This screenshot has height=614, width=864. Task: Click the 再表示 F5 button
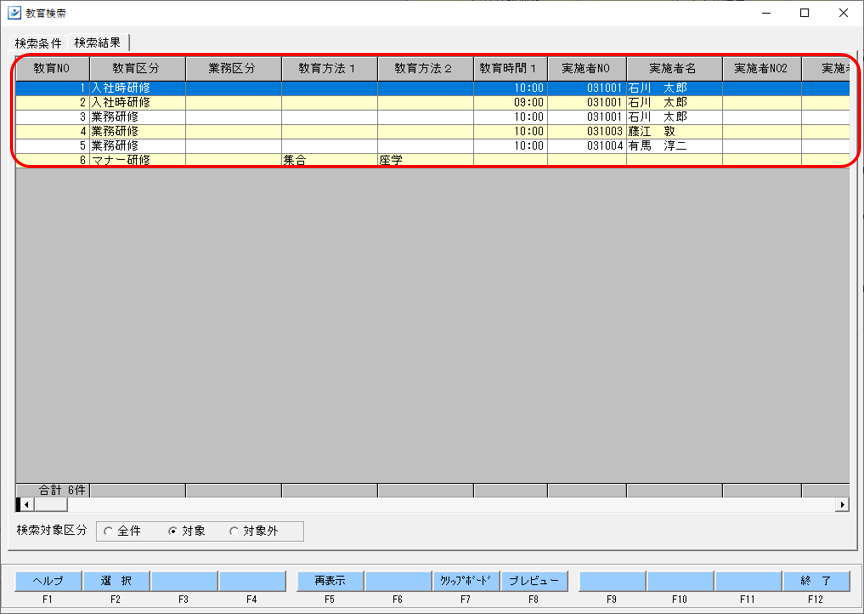pos(330,581)
